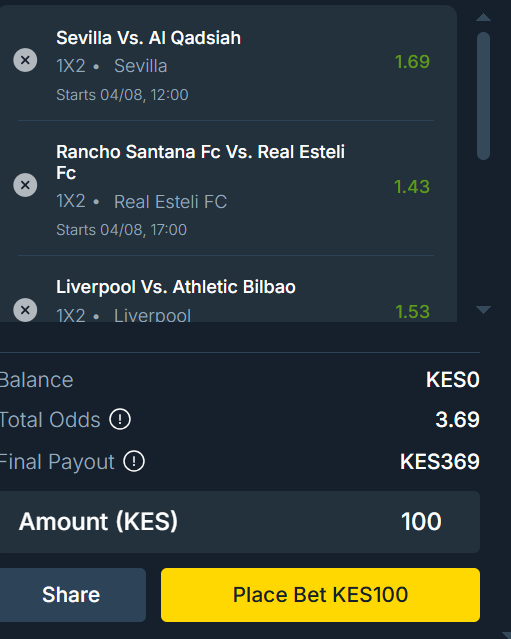Remove Rancho Santana vs Real Esteli selection
The height and width of the screenshot is (639, 511).
tap(25, 185)
